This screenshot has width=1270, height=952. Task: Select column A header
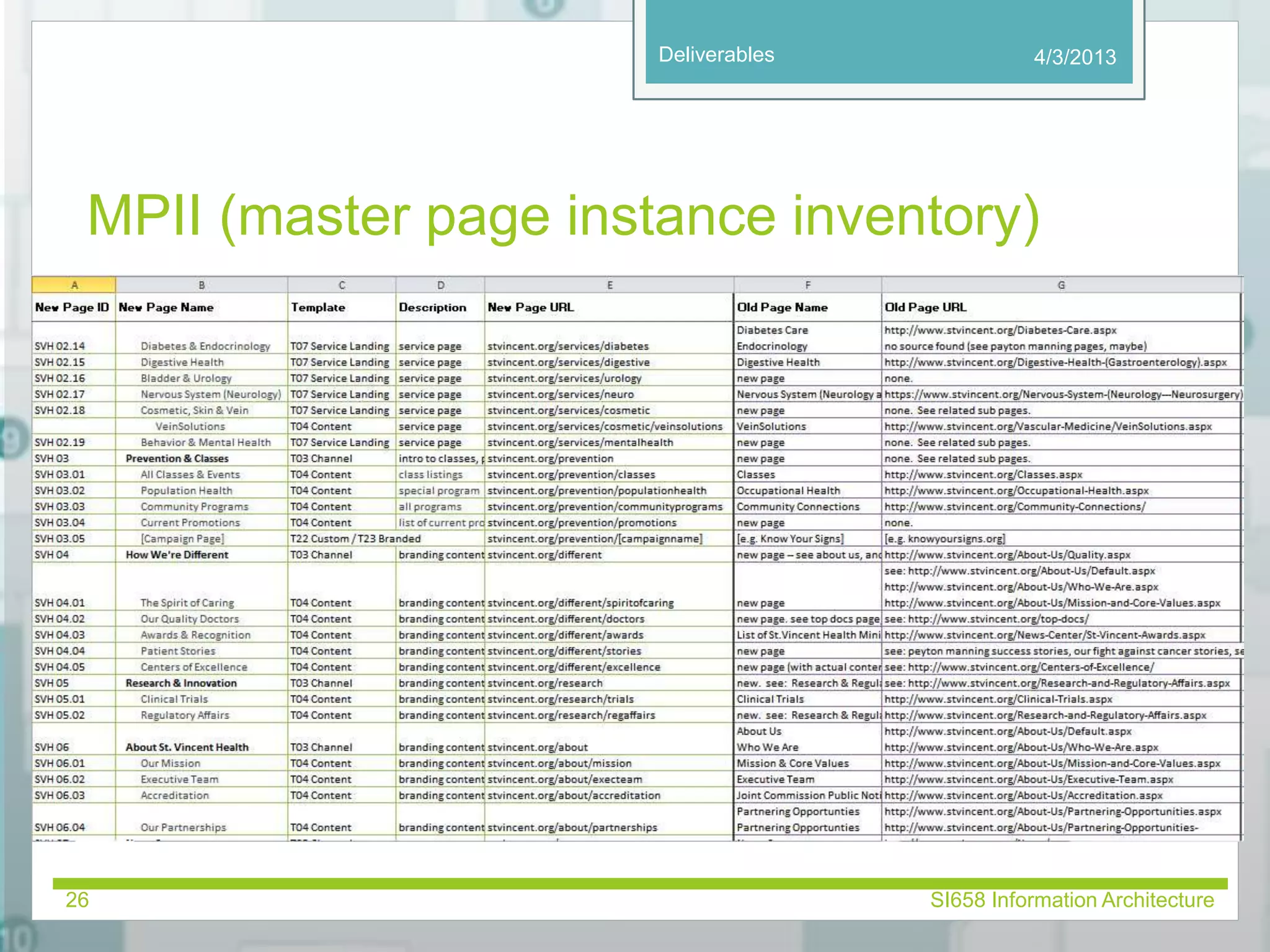(74, 285)
